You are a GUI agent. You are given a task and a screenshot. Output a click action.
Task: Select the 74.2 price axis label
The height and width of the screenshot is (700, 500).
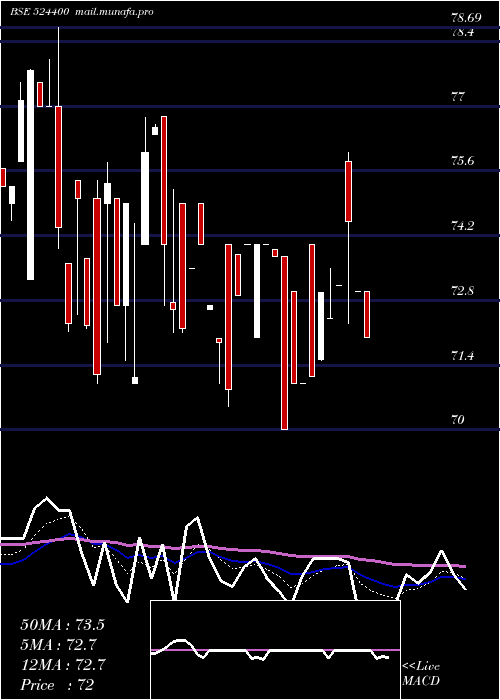[462, 225]
